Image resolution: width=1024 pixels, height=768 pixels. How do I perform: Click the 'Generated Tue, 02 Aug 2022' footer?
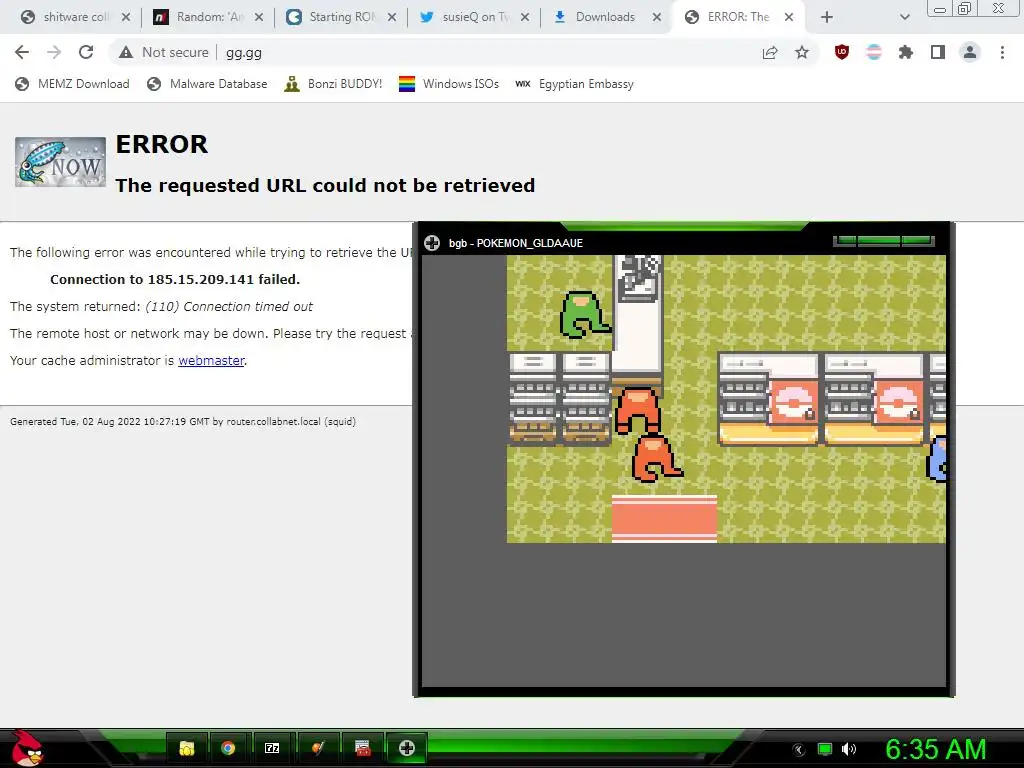click(183, 422)
